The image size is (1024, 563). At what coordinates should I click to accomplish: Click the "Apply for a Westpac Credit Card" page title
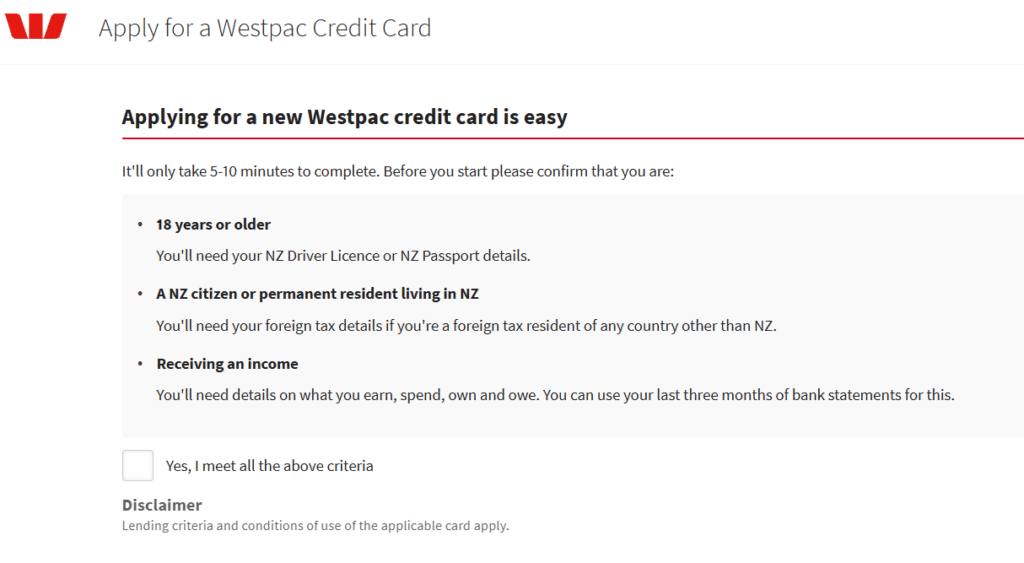pos(265,27)
